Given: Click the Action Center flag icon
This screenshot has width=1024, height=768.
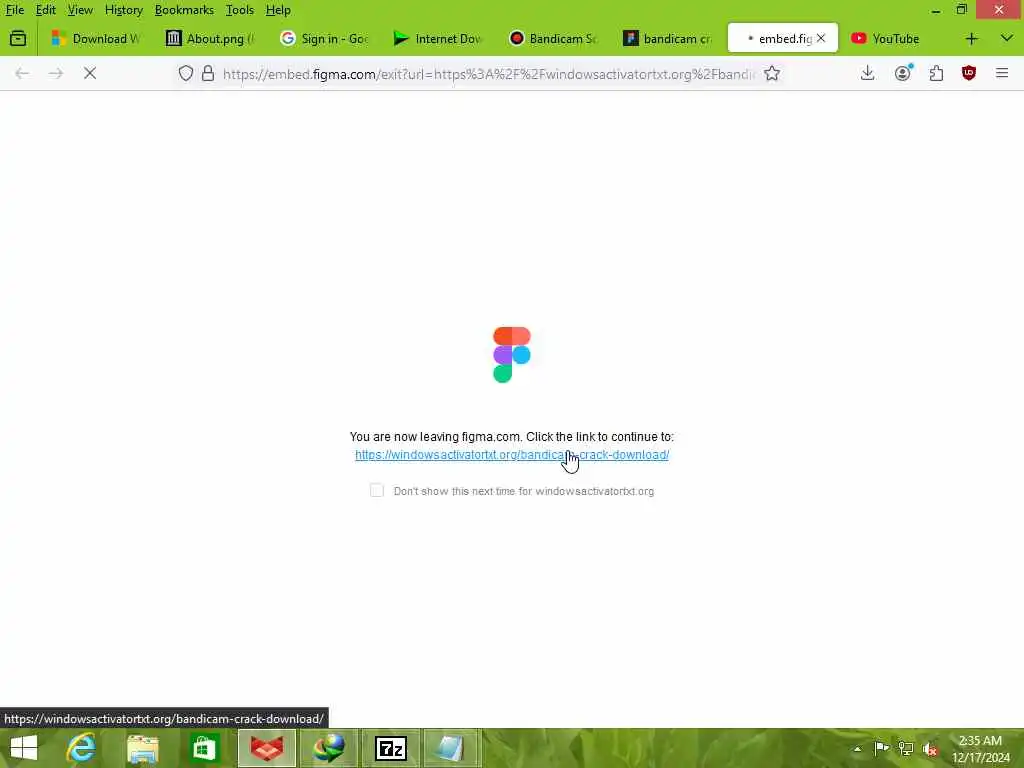Looking at the screenshot, I should coord(881,748).
